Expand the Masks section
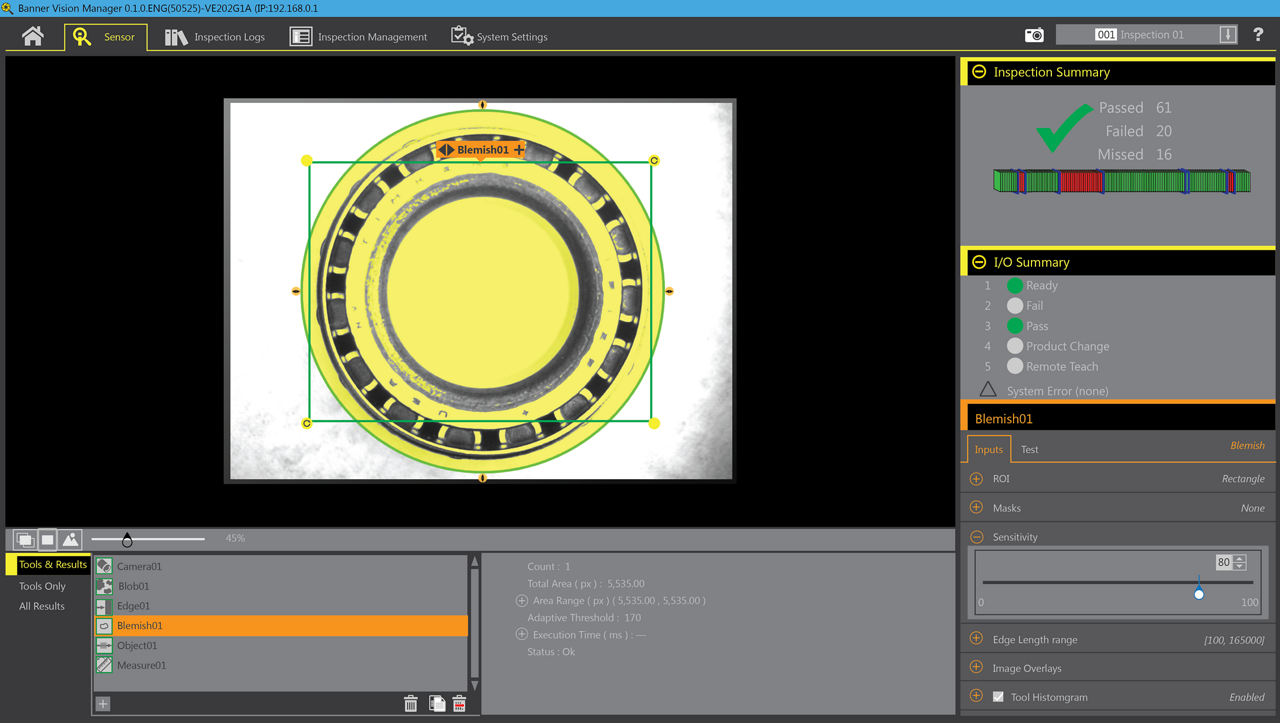Image resolution: width=1280 pixels, height=723 pixels. [x=976, y=507]
